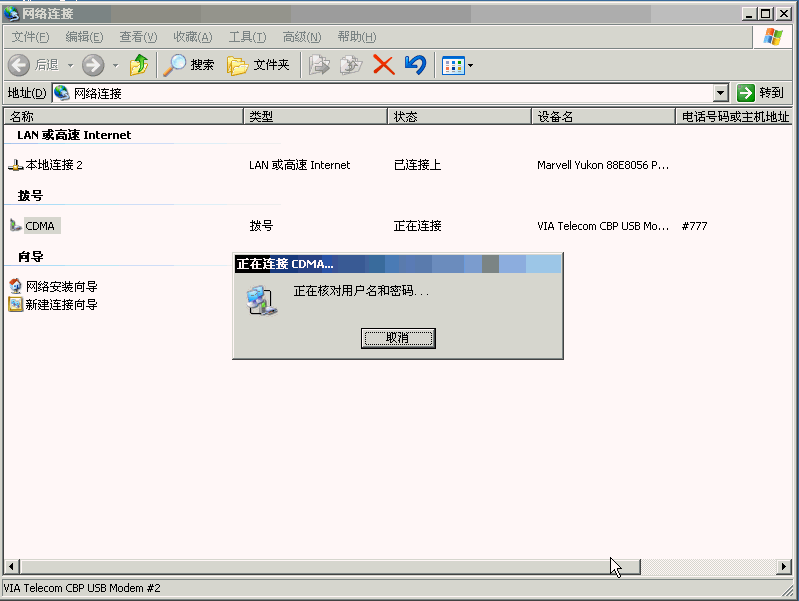Viewport: 799px width, 601px height.
Task: Click the 向导 group header
Action: pyautogui.click(x=30, y=256)
